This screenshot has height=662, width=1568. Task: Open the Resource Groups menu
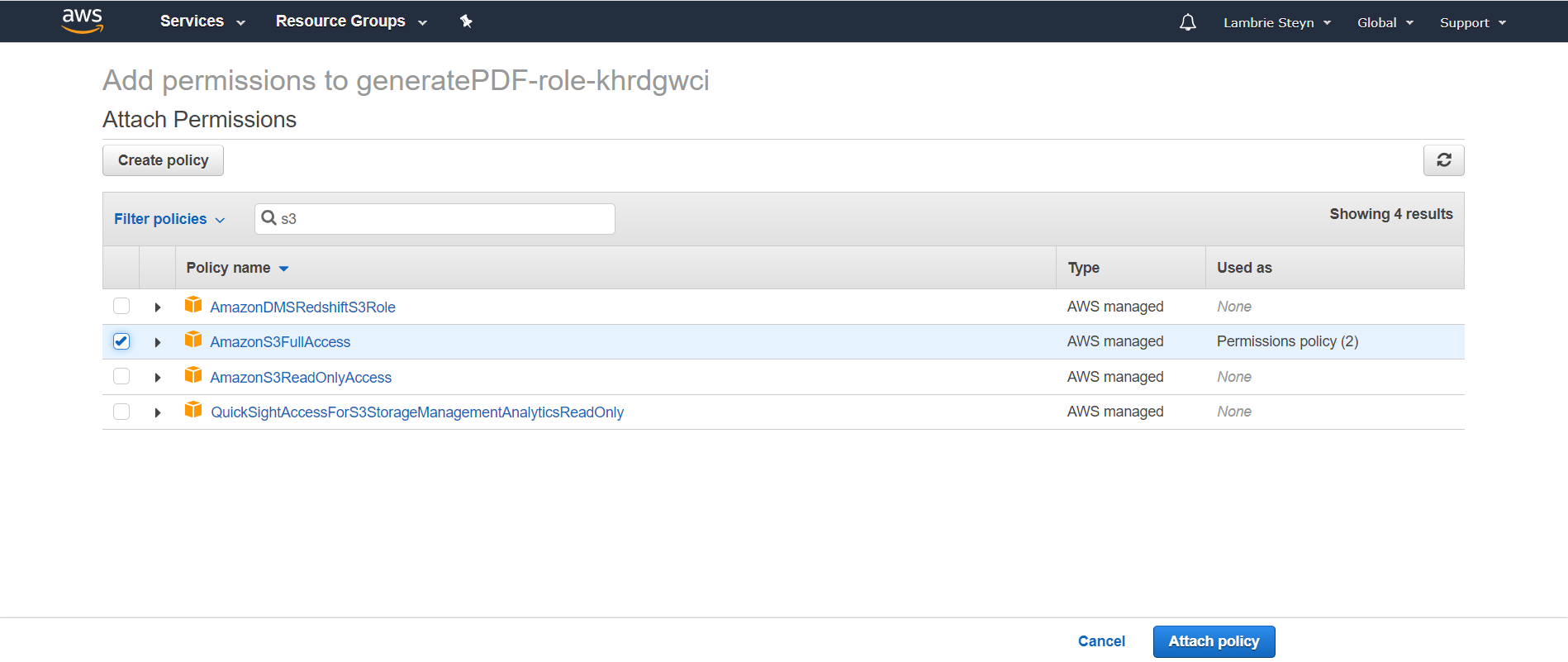pos(351,21)
